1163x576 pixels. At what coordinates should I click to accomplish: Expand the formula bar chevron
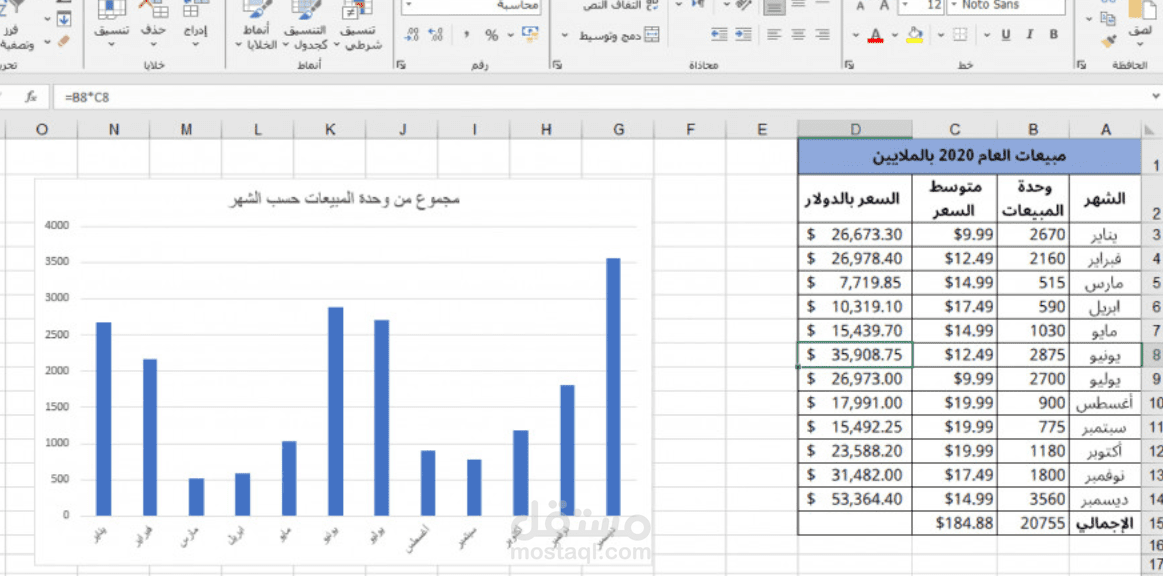click(1155, 97)
